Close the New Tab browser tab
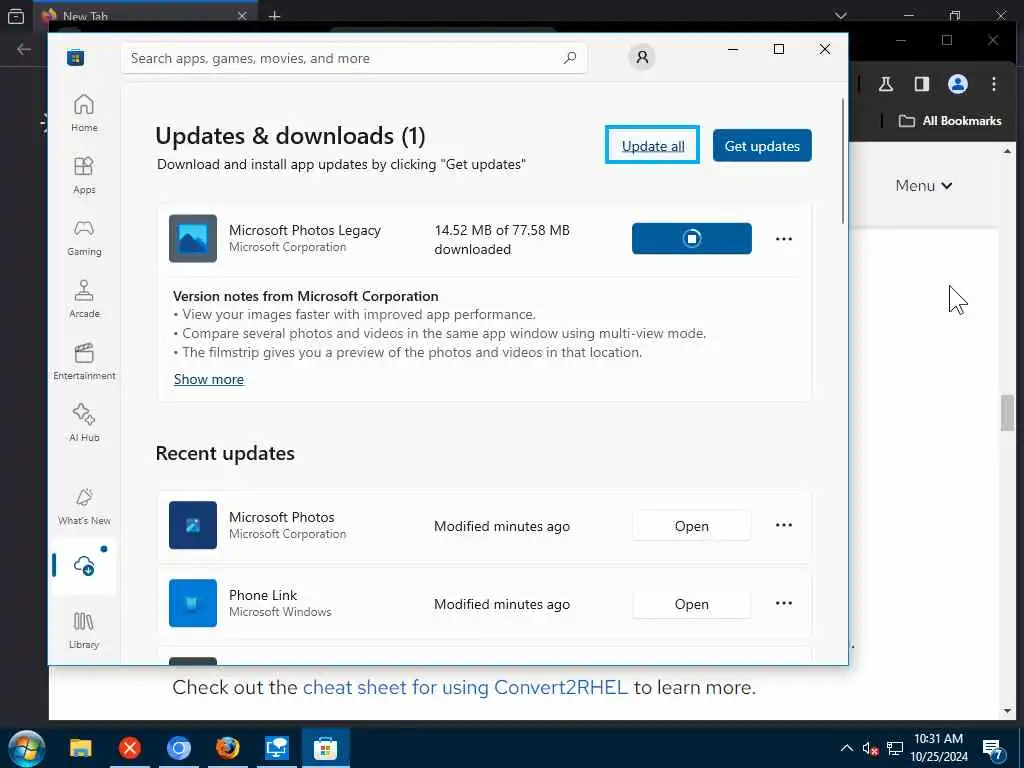Screen dimensions: 1024x768 click(x=242, y=16)
